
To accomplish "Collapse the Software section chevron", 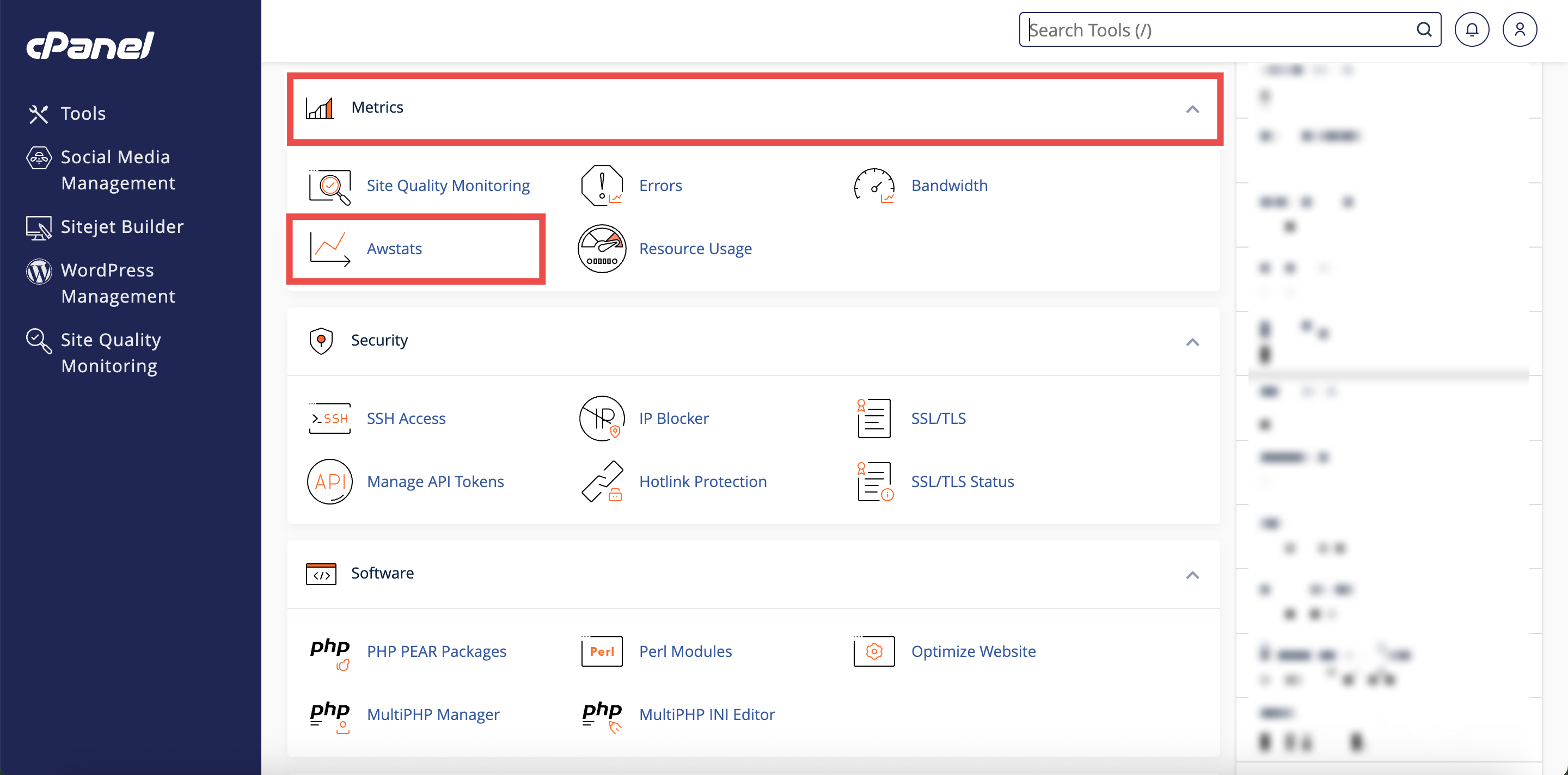I will click(1192, 575).
